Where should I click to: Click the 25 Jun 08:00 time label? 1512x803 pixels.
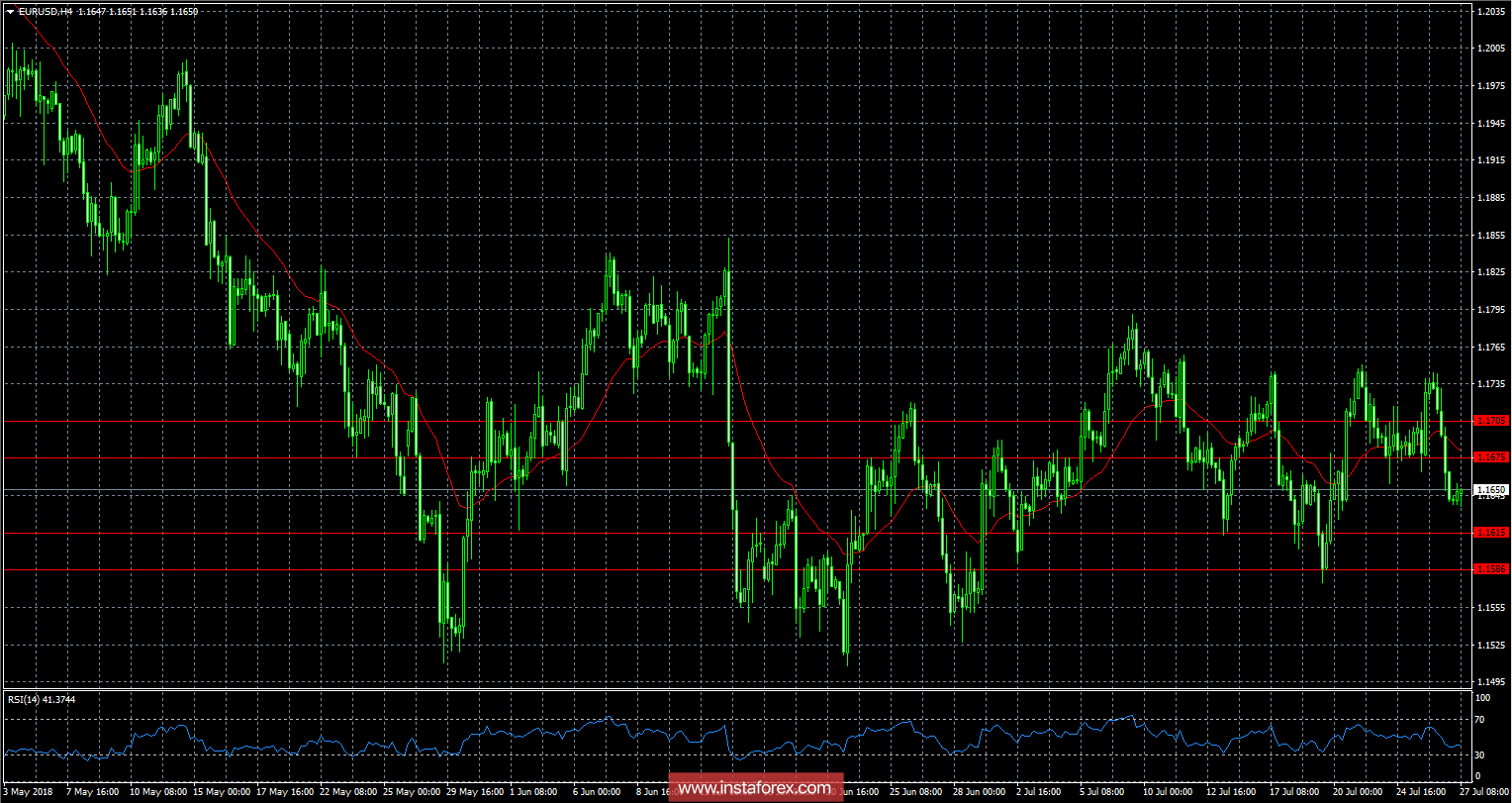[917, 792]
